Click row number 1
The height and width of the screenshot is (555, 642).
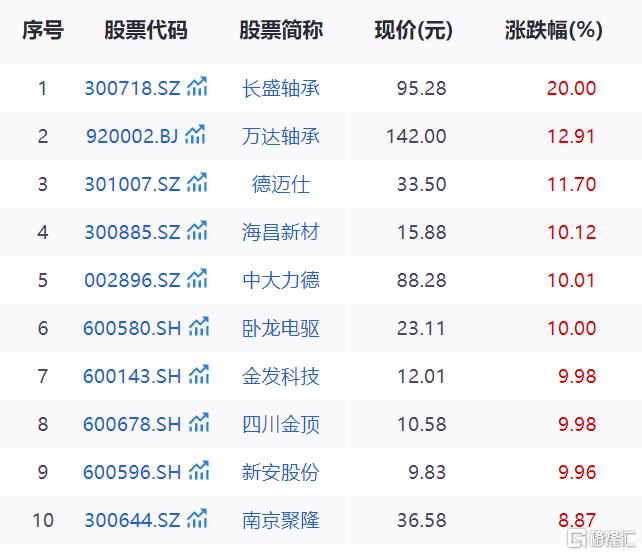(43, 88)
